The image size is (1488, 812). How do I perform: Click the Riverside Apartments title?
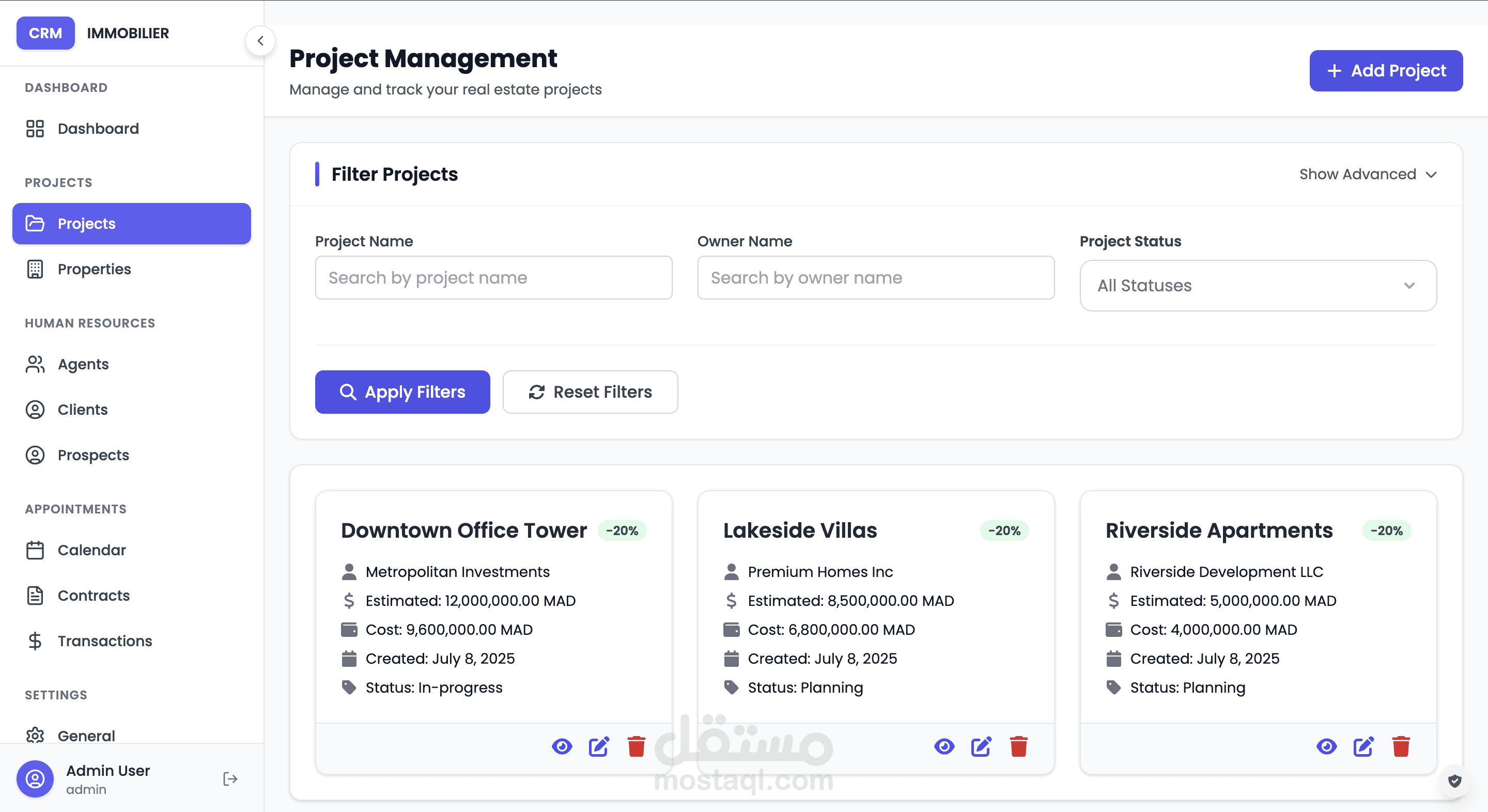(x=1219, y=530)
